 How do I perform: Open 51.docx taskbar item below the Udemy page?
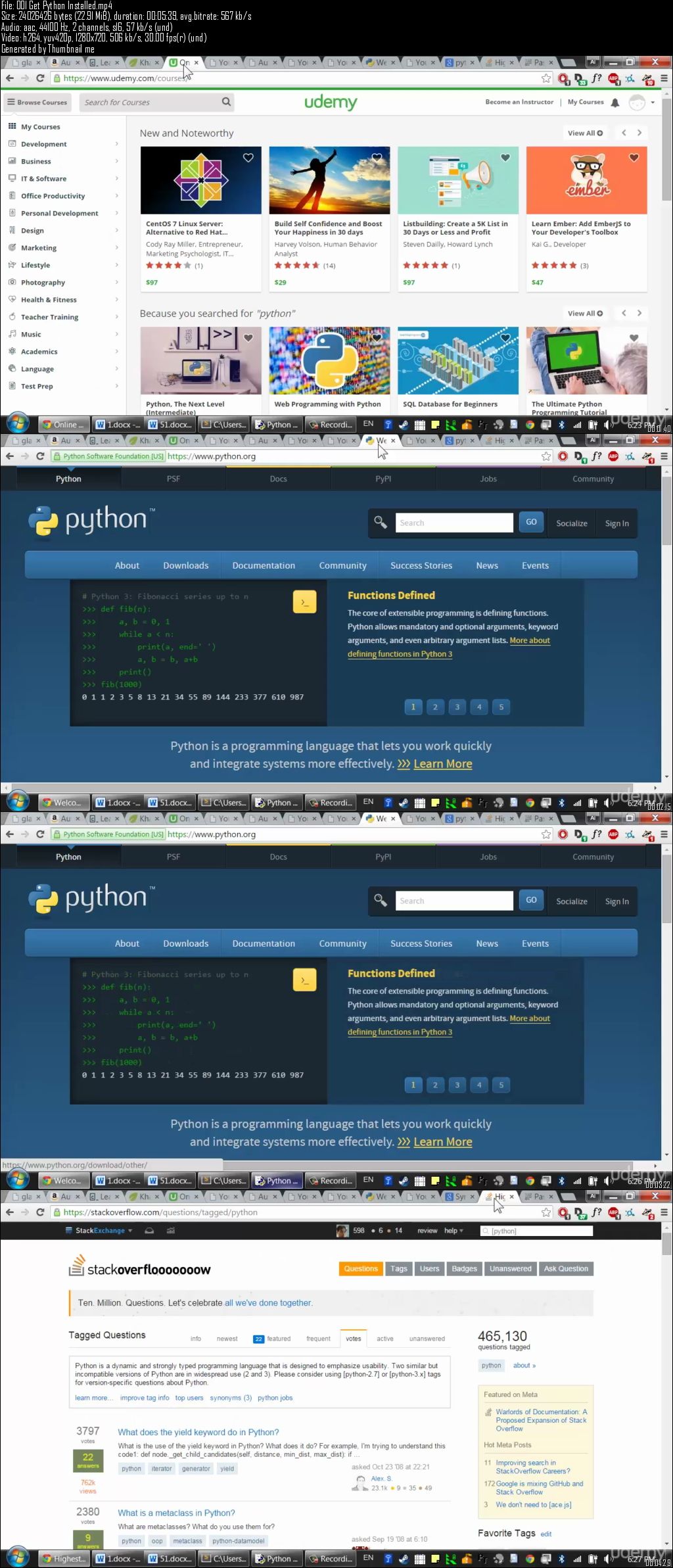click(x=170, y=425)
